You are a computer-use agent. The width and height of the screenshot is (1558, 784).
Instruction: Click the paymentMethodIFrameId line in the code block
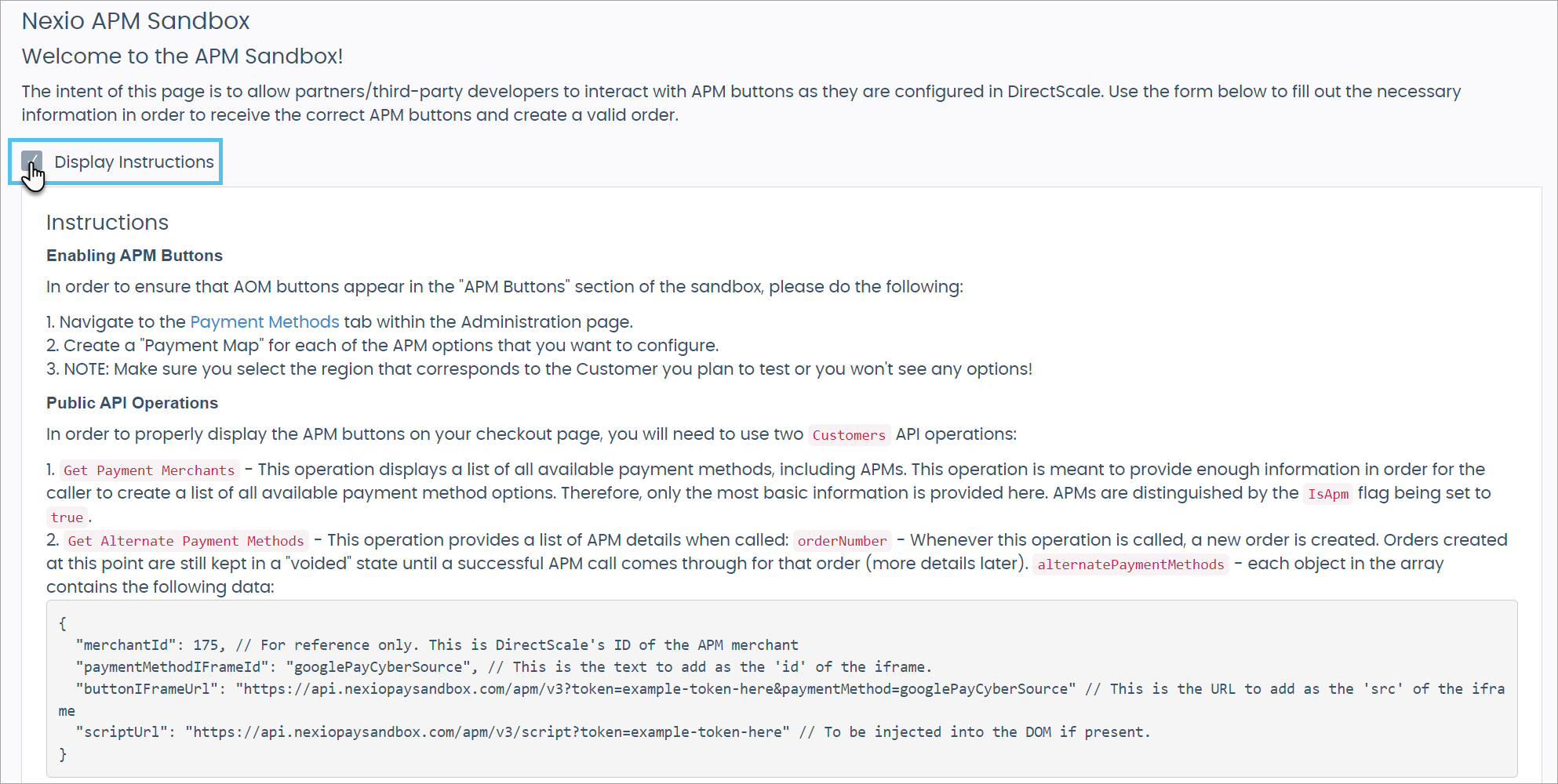[503, 667]
